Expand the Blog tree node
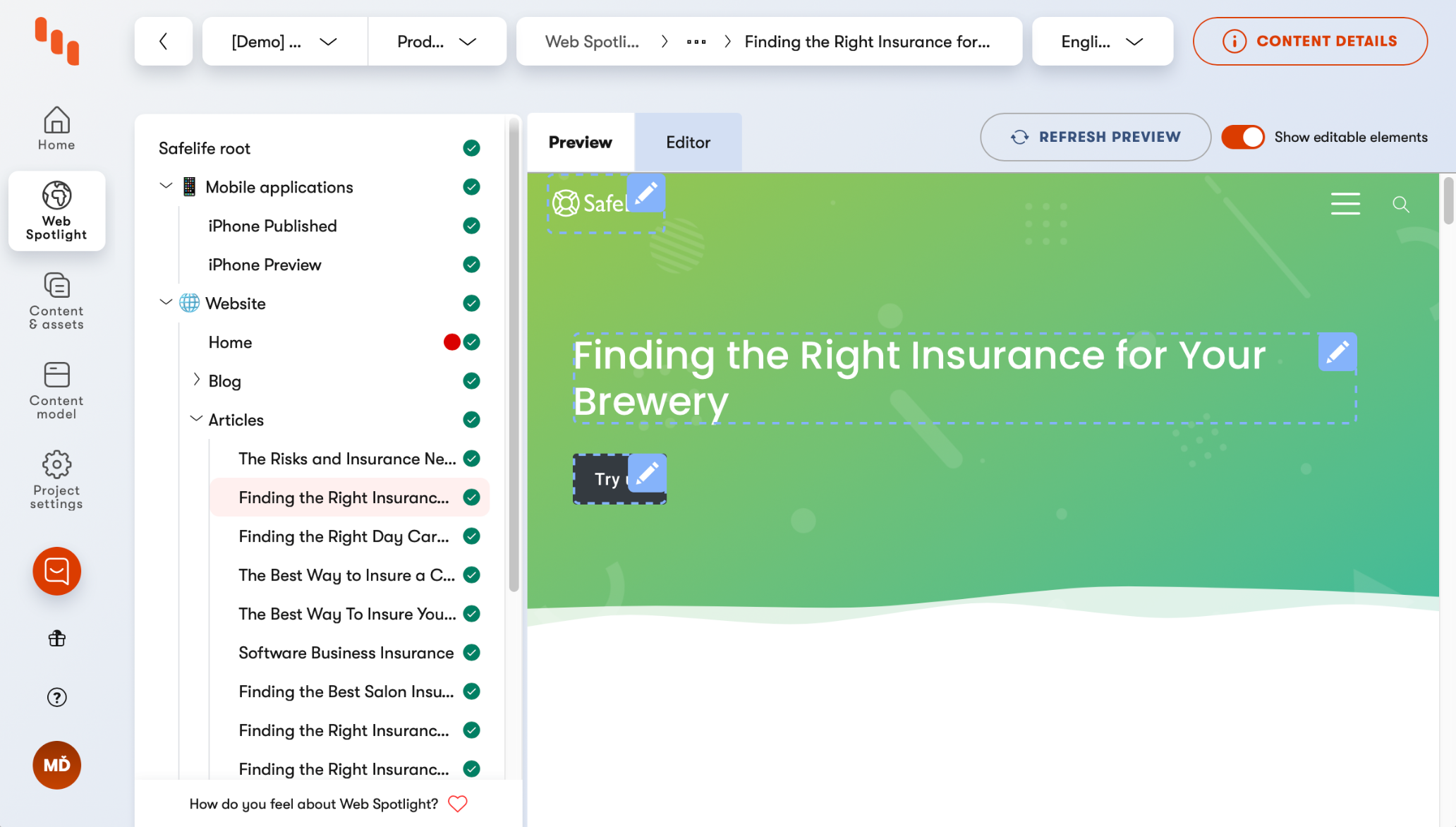1456x827 pixels. [196, 380]
